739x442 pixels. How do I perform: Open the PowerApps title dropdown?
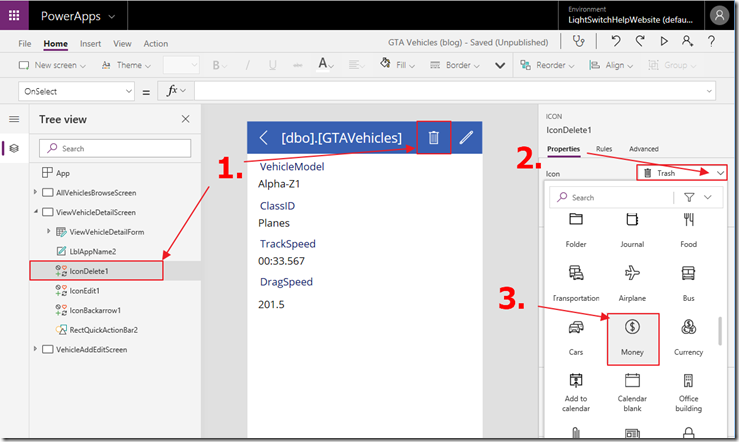[112, 16]
